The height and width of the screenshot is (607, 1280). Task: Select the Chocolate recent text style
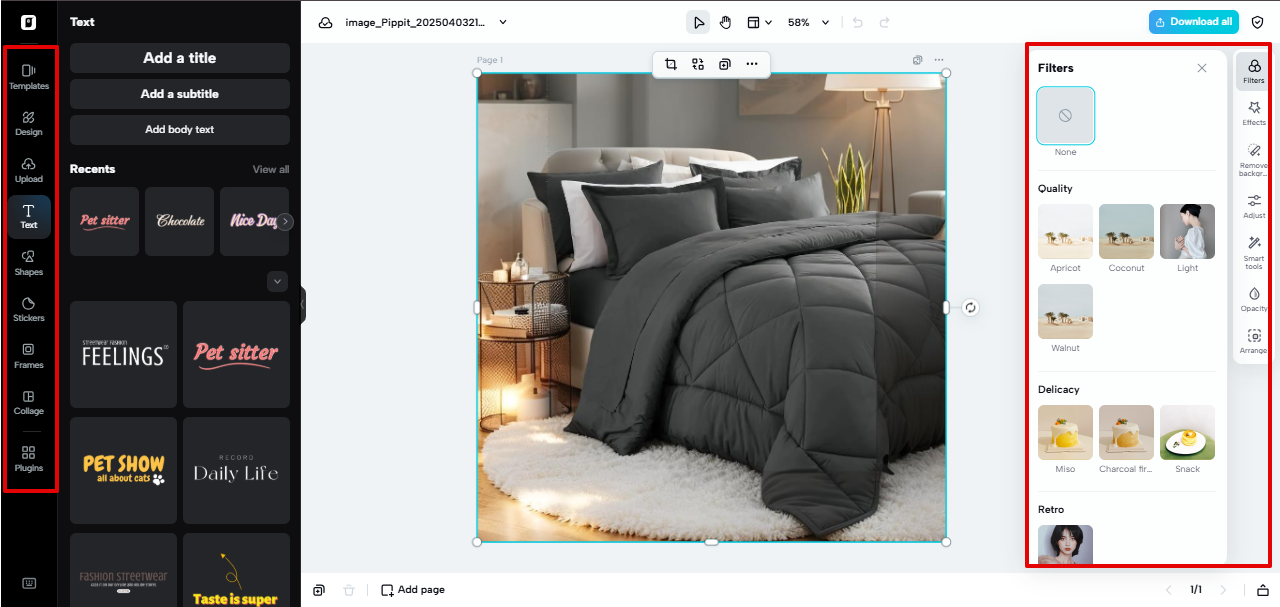click(180, 221)
